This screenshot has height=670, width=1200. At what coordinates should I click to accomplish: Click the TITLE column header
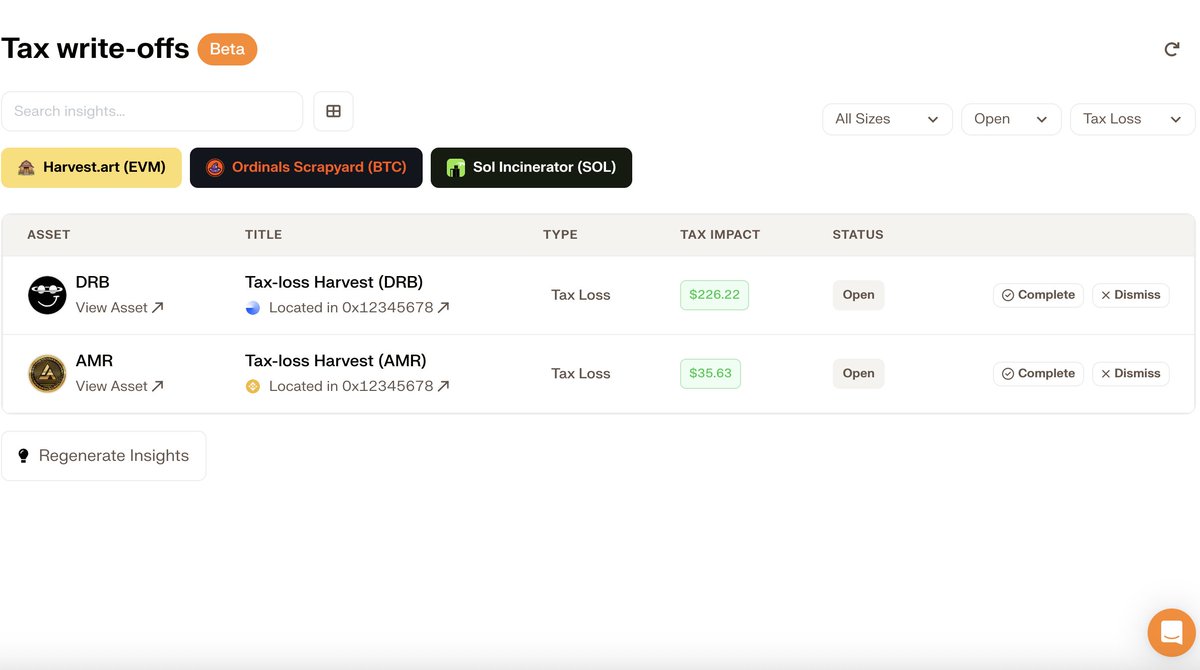(263, 235)
